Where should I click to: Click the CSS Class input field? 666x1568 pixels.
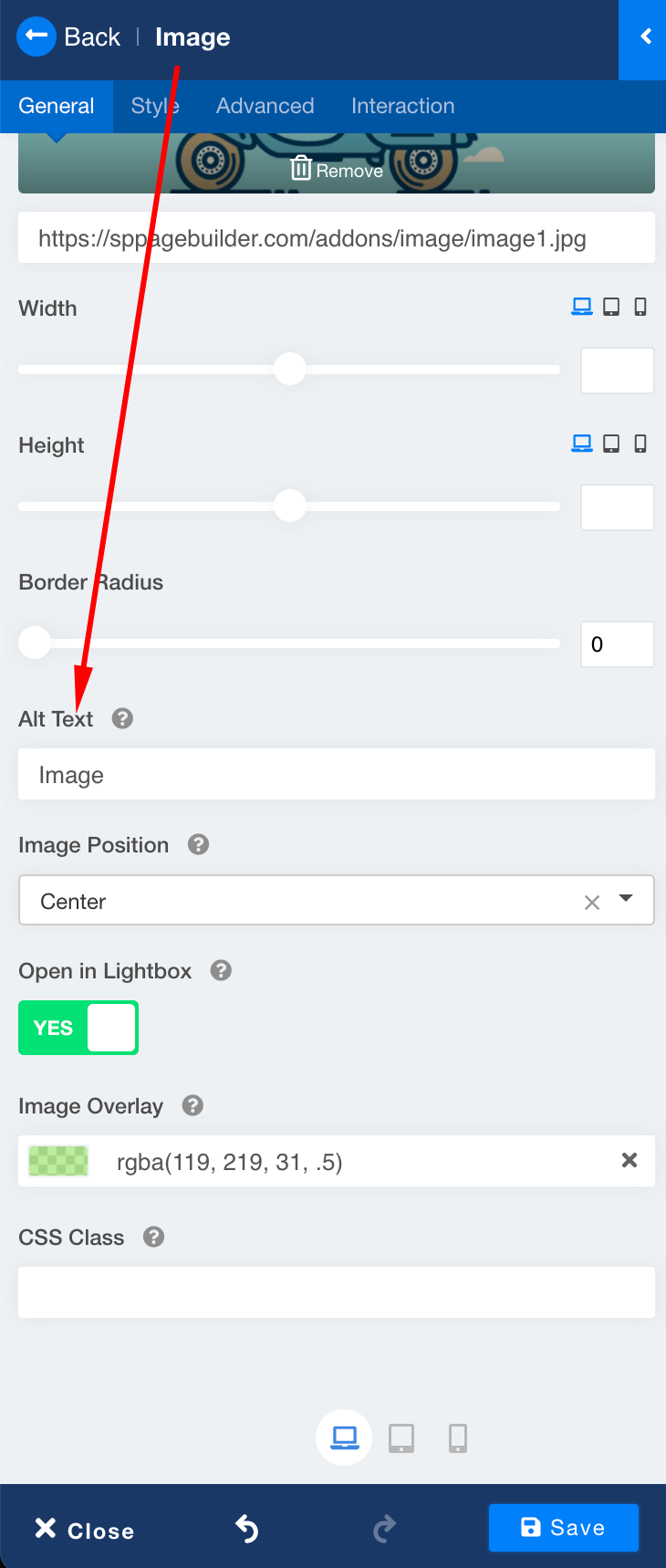(x=337, y=1292)
